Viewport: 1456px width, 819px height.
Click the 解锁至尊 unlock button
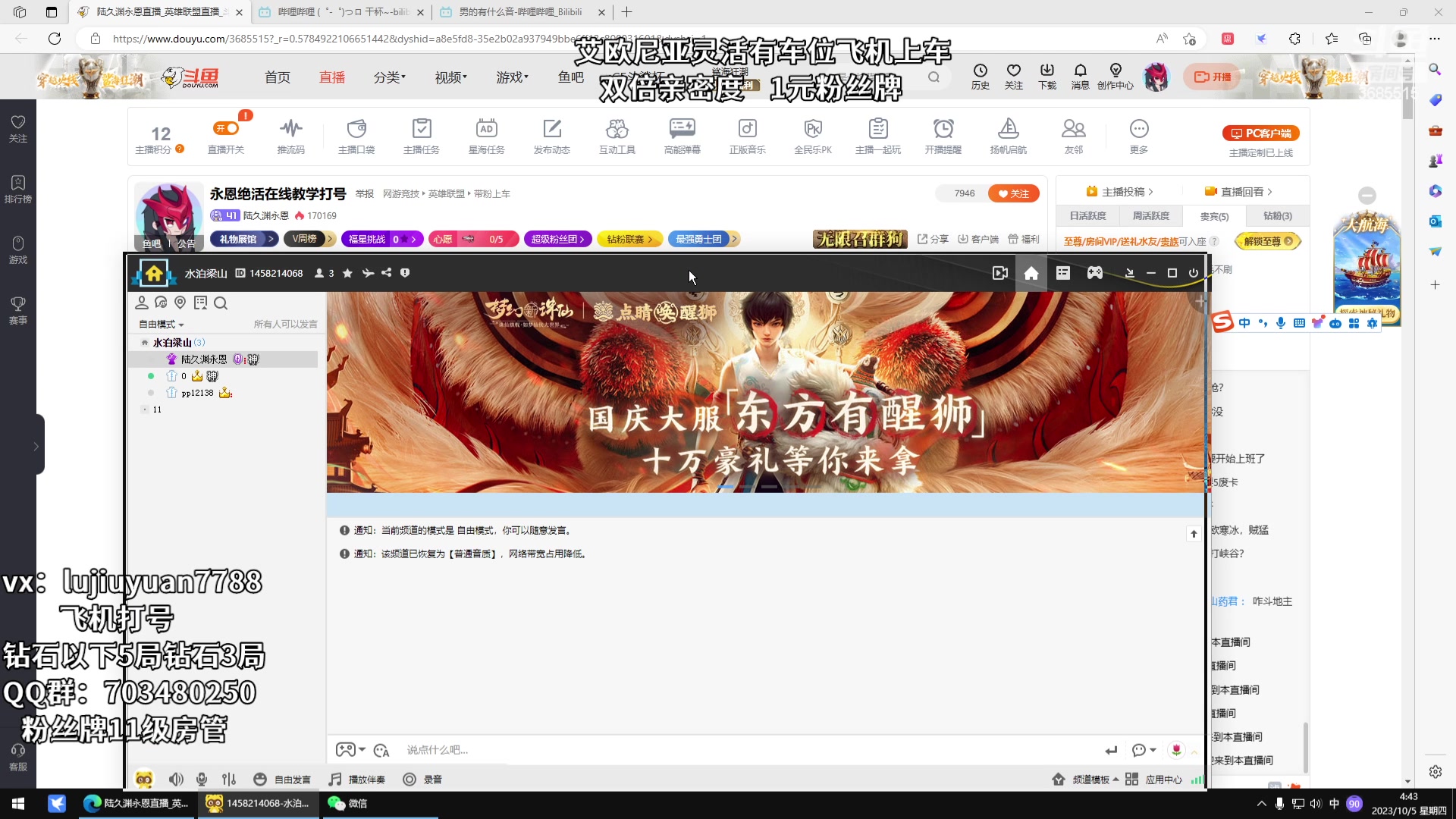tap(1268, 241)
